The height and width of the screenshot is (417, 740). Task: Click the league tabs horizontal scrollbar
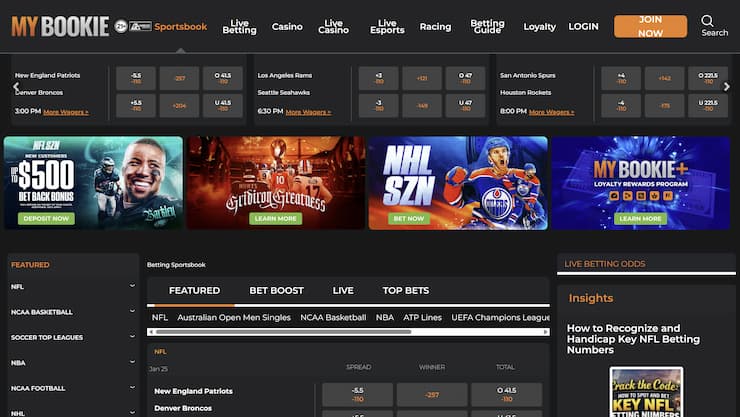point(283,332)
